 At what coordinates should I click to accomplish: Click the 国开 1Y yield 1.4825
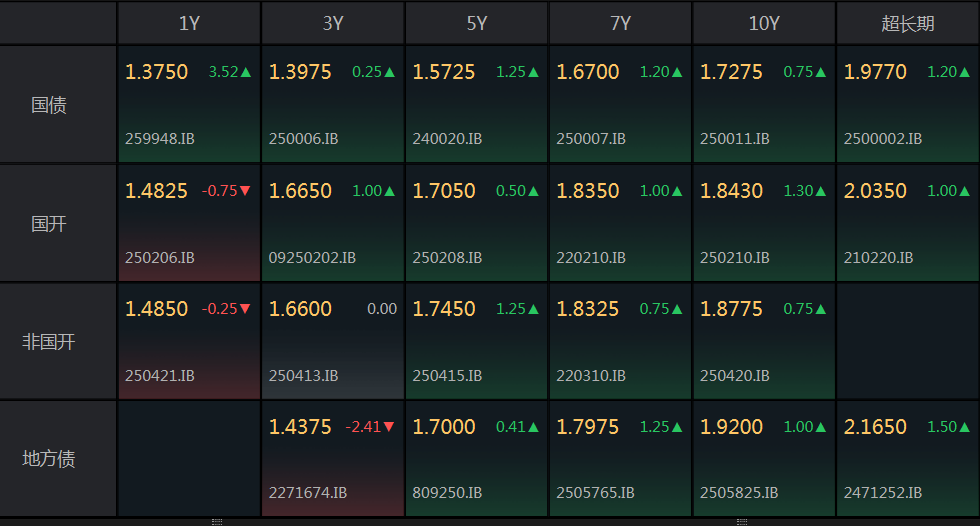pos(156,191)
